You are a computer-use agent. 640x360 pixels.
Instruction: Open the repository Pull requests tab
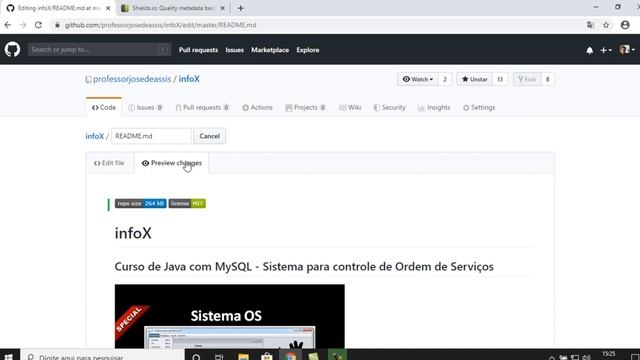pyautogui.click(x=202, y=107)
